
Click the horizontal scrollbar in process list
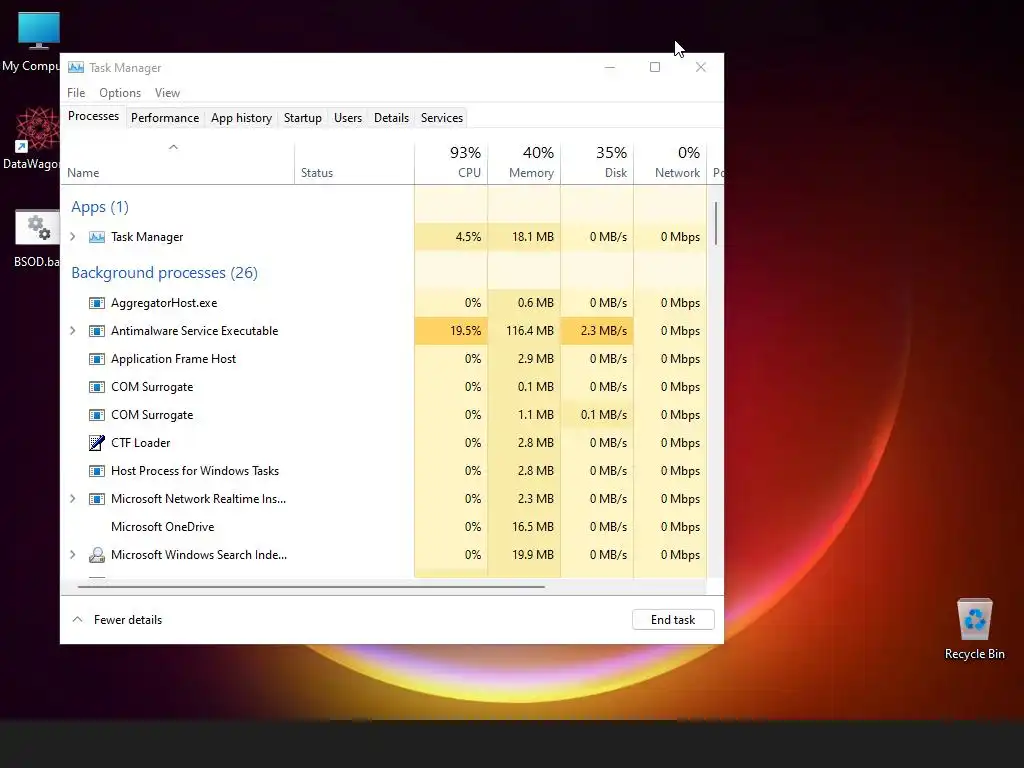[x=311, y=587]
